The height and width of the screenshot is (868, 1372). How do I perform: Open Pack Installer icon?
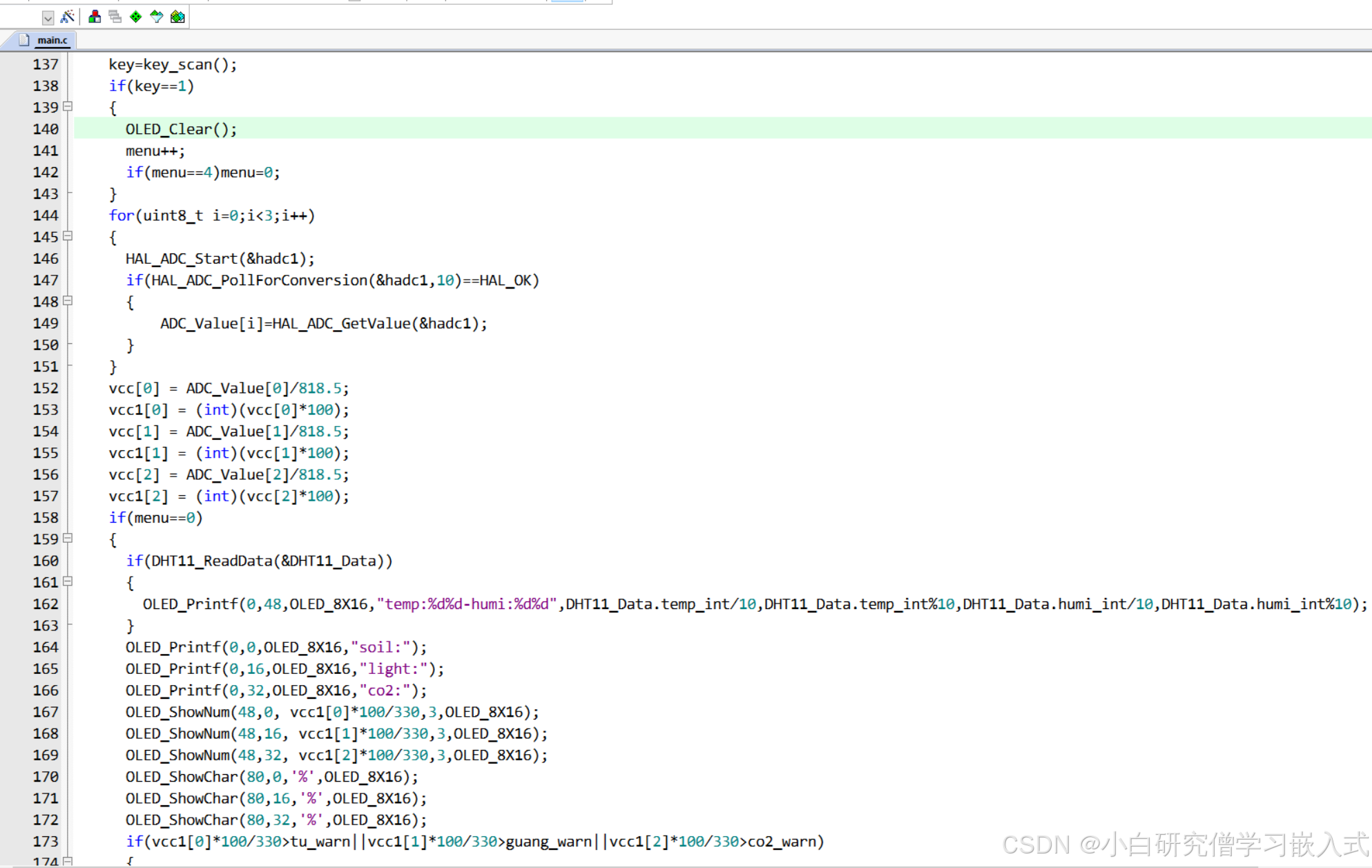tap(177, 17)
